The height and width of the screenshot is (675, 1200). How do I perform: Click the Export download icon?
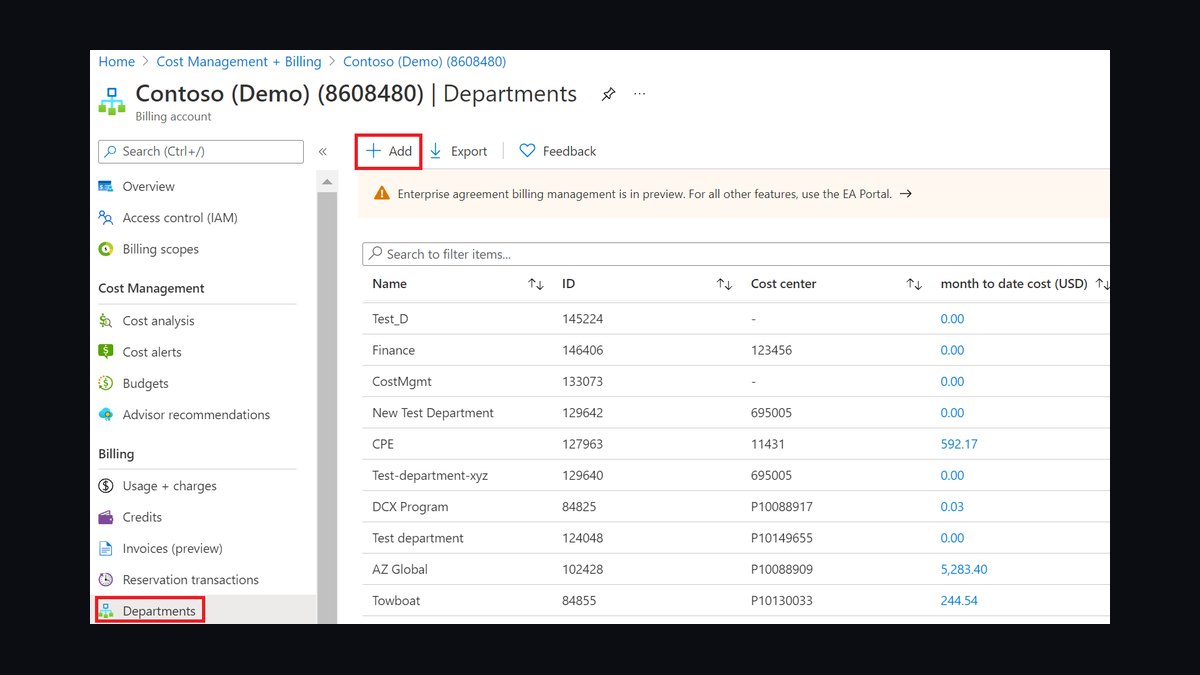436,151
